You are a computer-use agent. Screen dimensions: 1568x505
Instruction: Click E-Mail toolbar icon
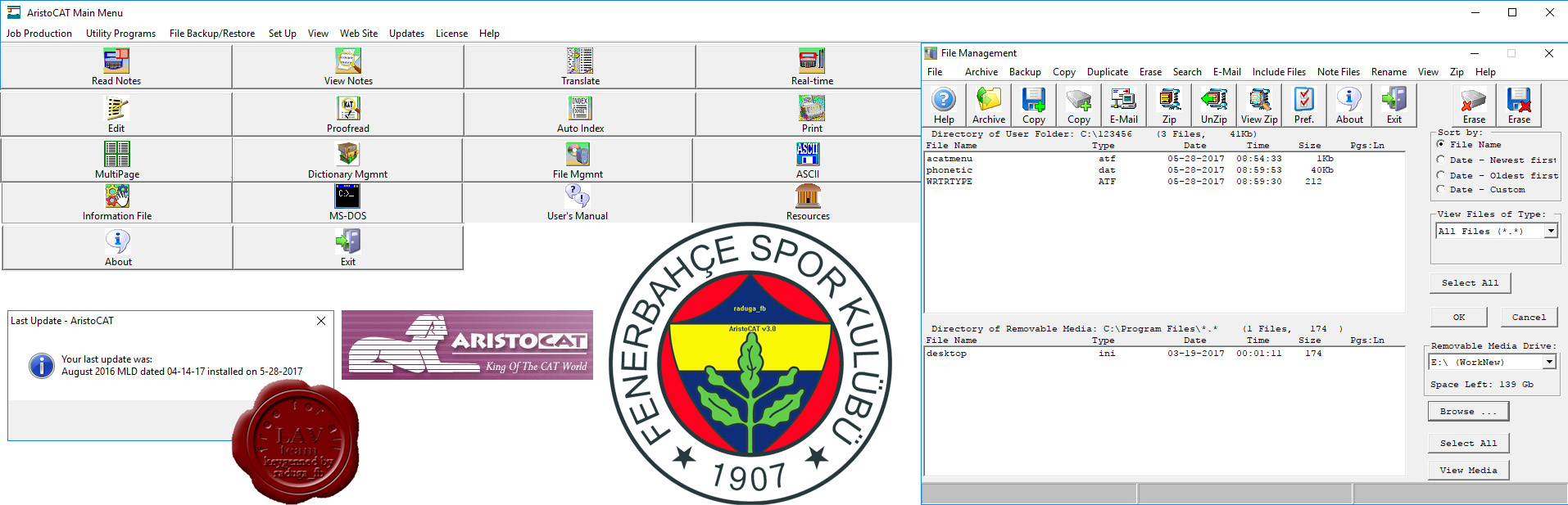(1123, 106)
